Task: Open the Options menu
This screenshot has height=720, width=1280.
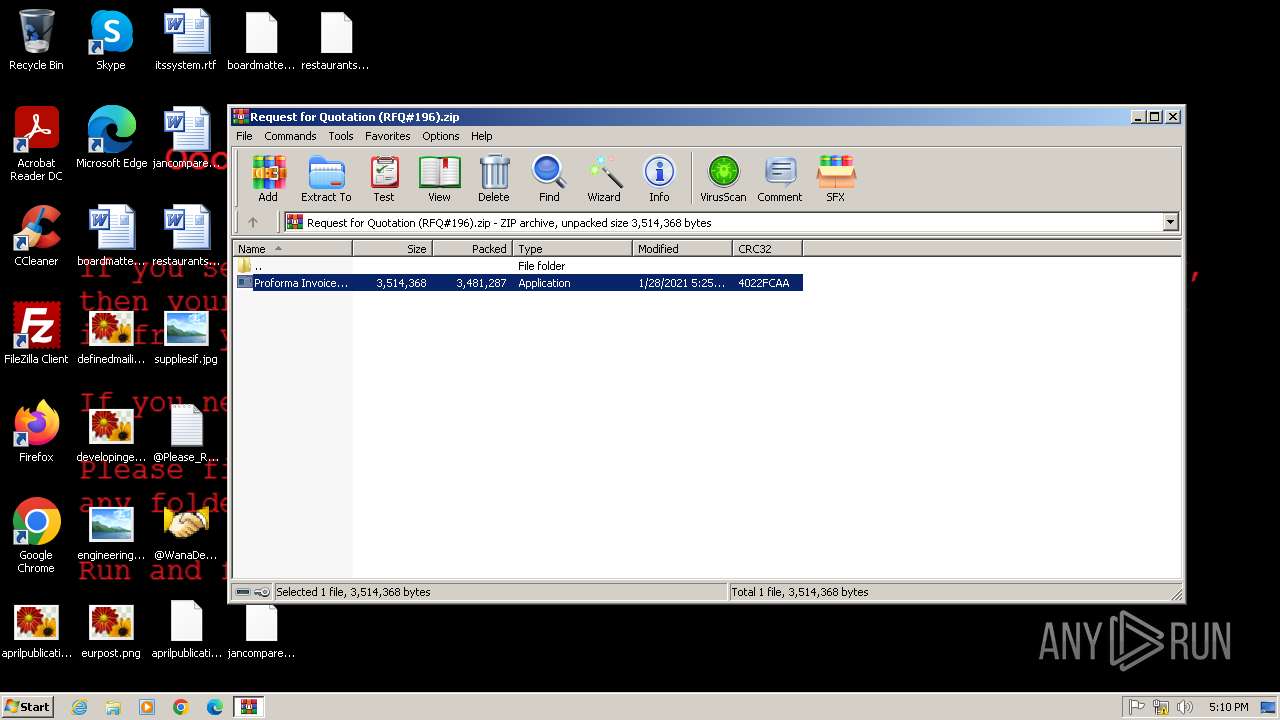Action: (x=440, y=136)
